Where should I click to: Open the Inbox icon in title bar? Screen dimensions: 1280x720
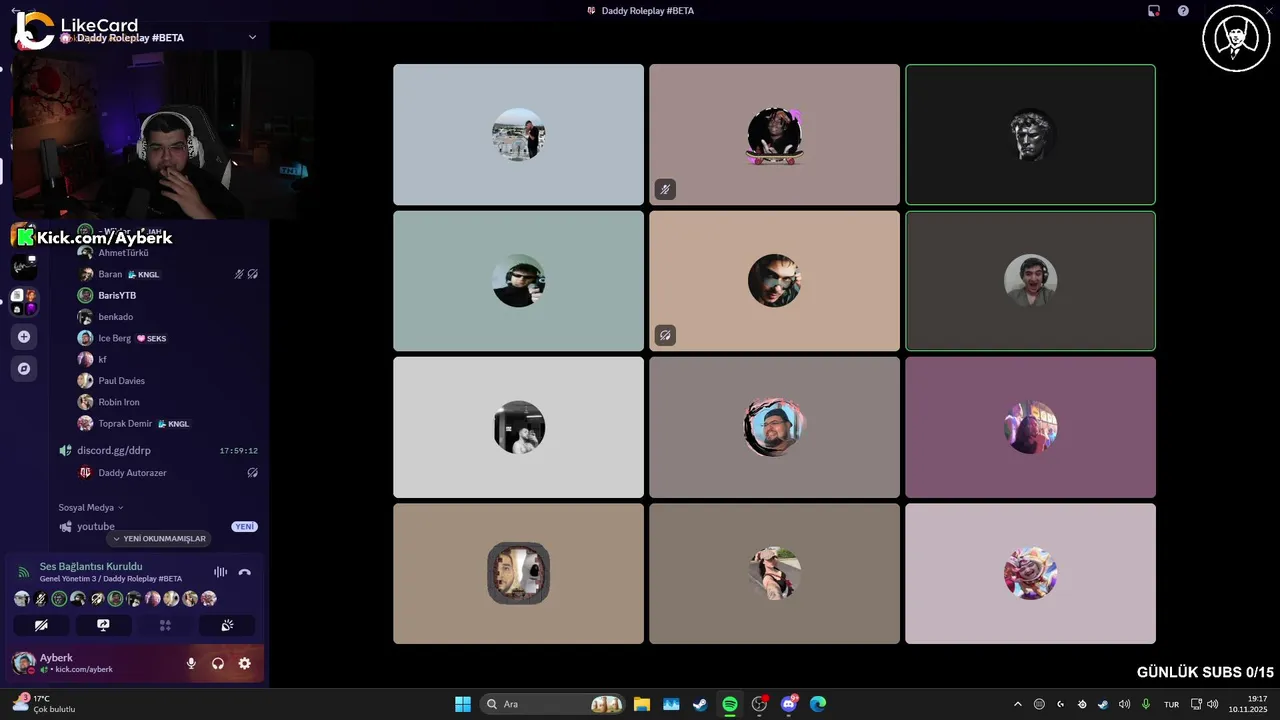click(x=1154, y=11)
